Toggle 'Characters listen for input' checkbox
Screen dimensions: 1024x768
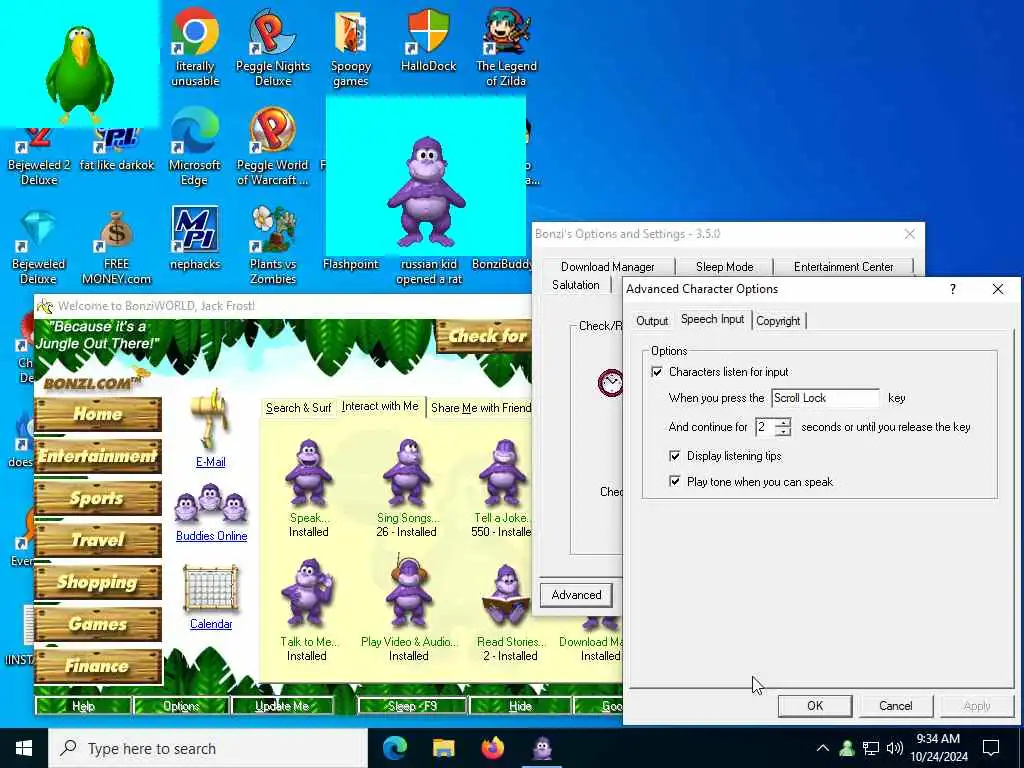(x=657, y=372)
